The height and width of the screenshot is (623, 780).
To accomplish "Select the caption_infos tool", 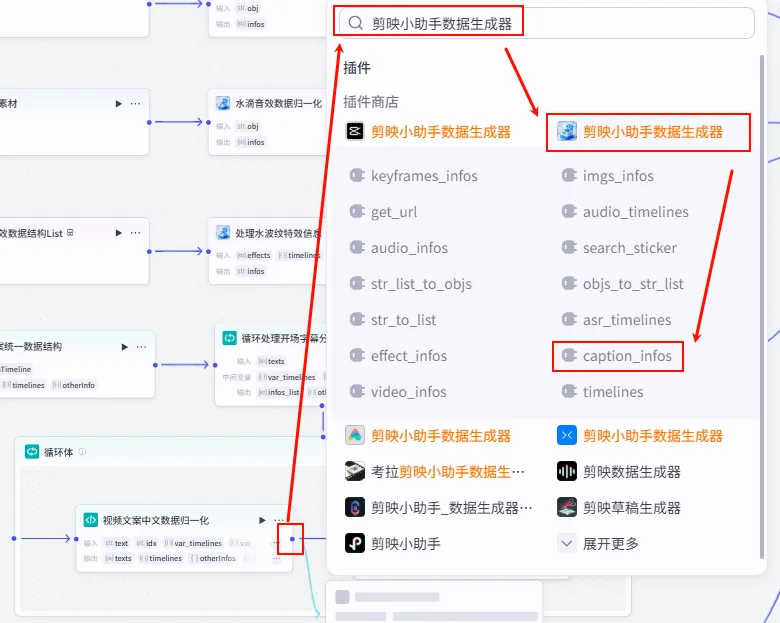I will (x=617, y=356).
